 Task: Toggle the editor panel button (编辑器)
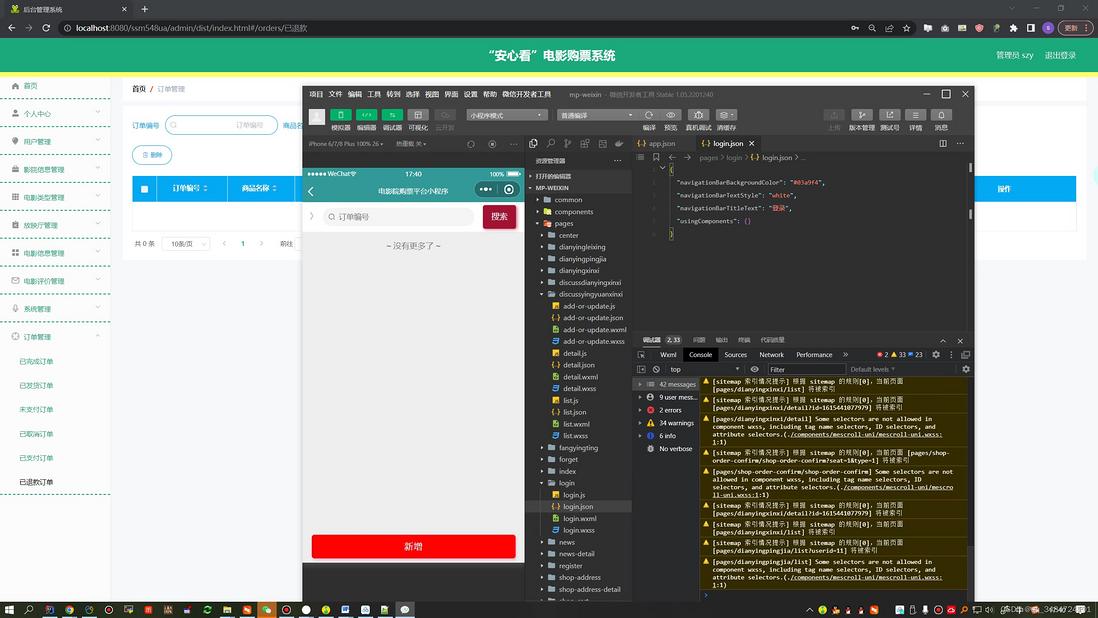367,115
